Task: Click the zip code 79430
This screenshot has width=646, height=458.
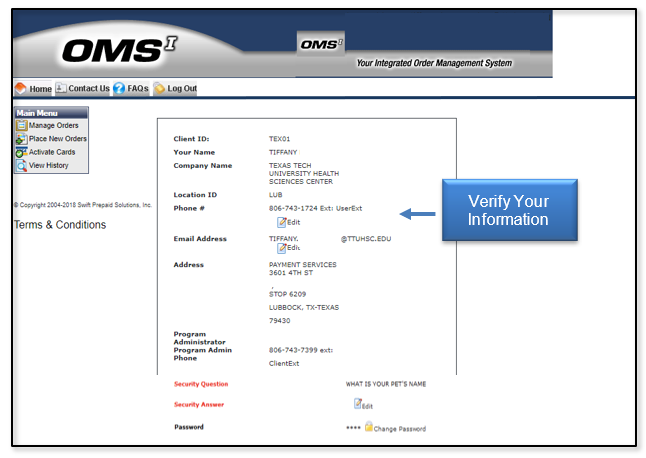Action: point(280,321)
